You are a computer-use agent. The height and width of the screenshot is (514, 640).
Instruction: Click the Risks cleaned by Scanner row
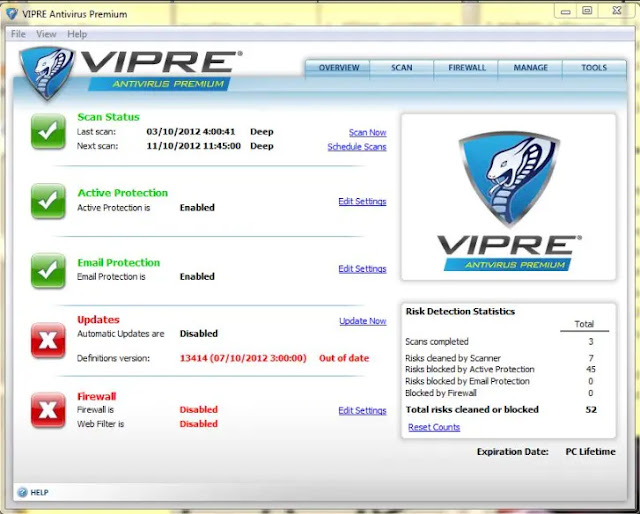[x=501, y=358]
